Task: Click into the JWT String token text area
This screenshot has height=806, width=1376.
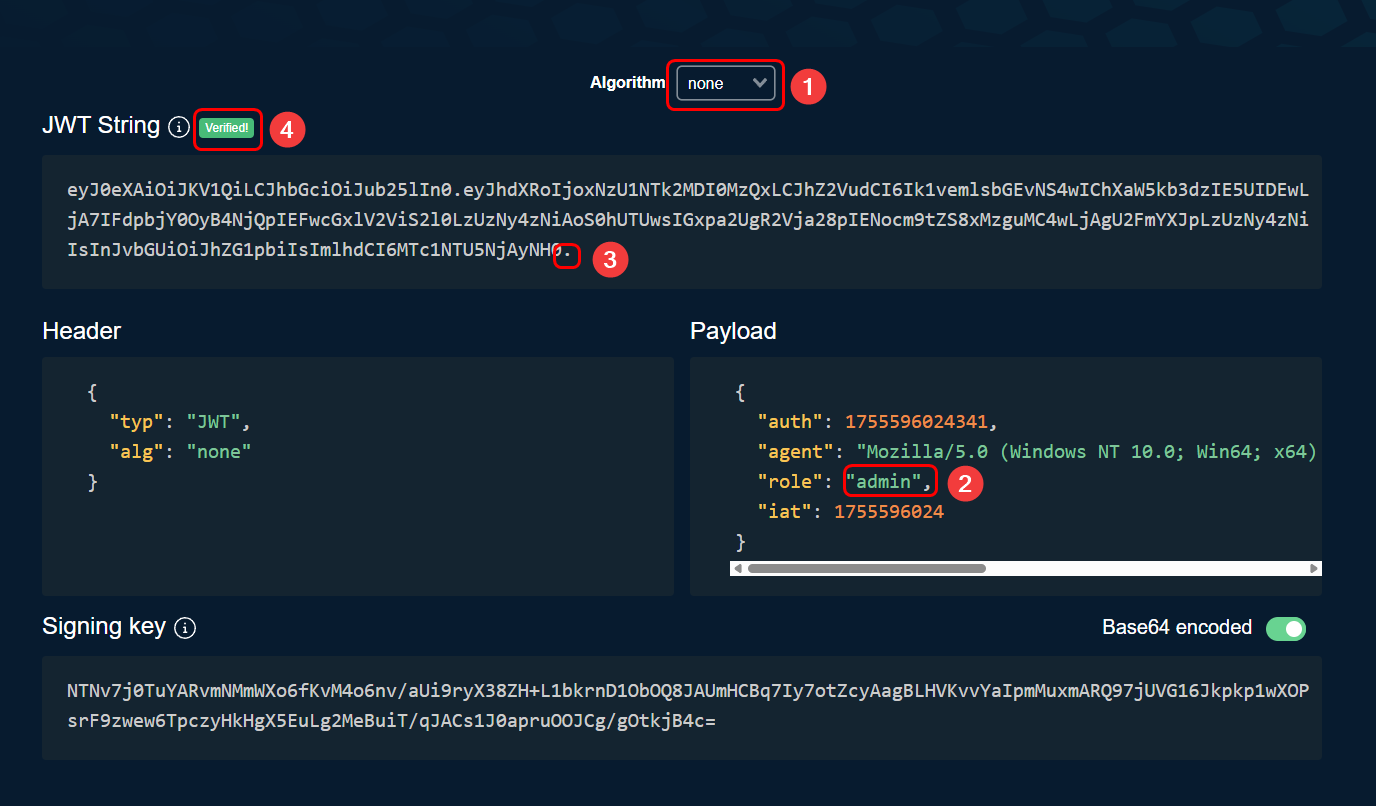Action: pyautogui.click(x=680, y=222)
